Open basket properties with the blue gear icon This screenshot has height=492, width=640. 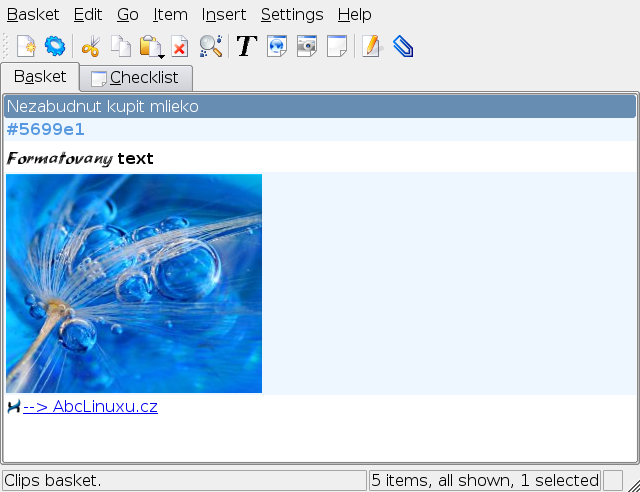click(55, 46)
